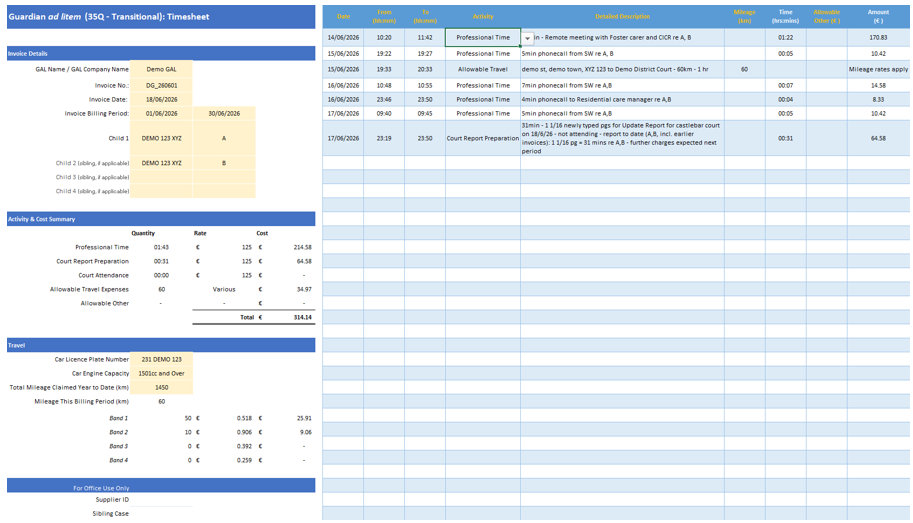The height and width of the screenshot is (523, 913).
Task: Select the Professional Time activity cell for 14/06/2026
Action: (x=483, y=37)
